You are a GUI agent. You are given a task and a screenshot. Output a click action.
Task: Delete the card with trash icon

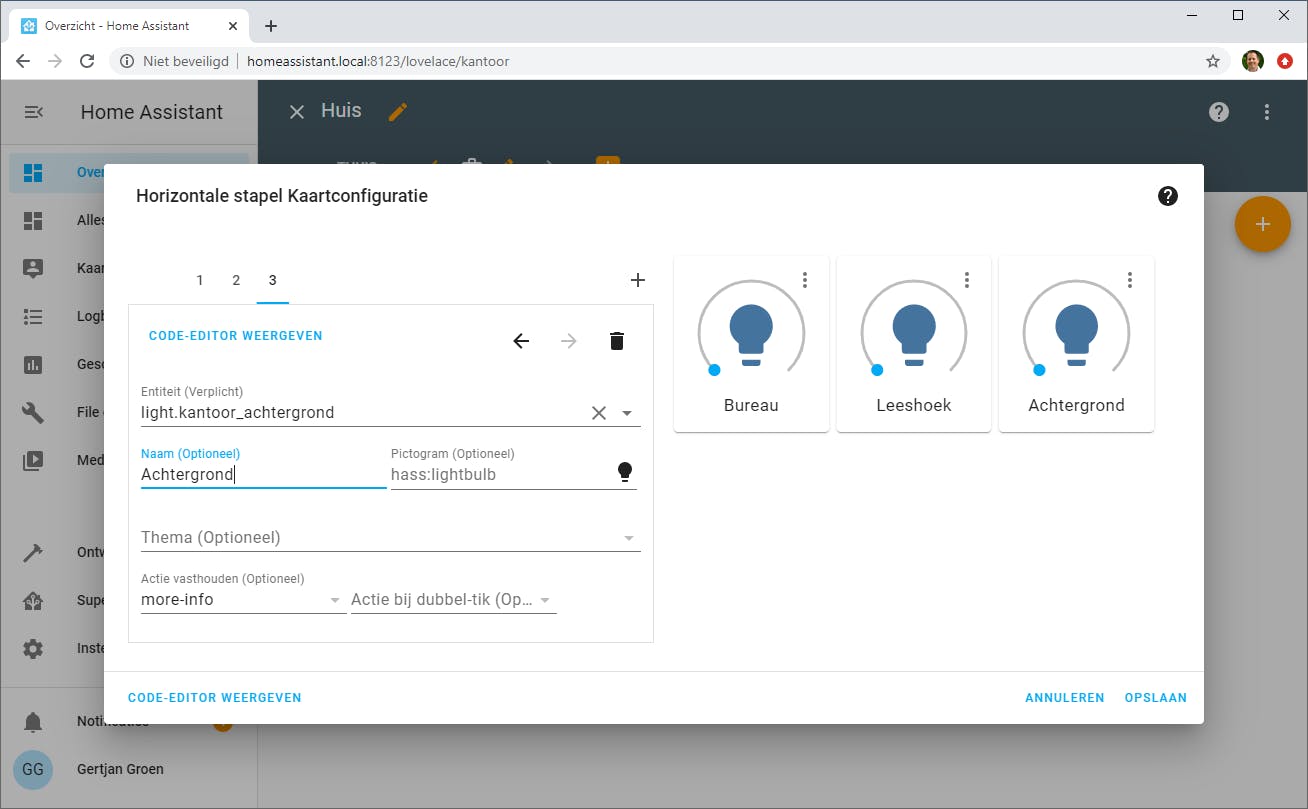pyautogui.click(x=617, y=341)
